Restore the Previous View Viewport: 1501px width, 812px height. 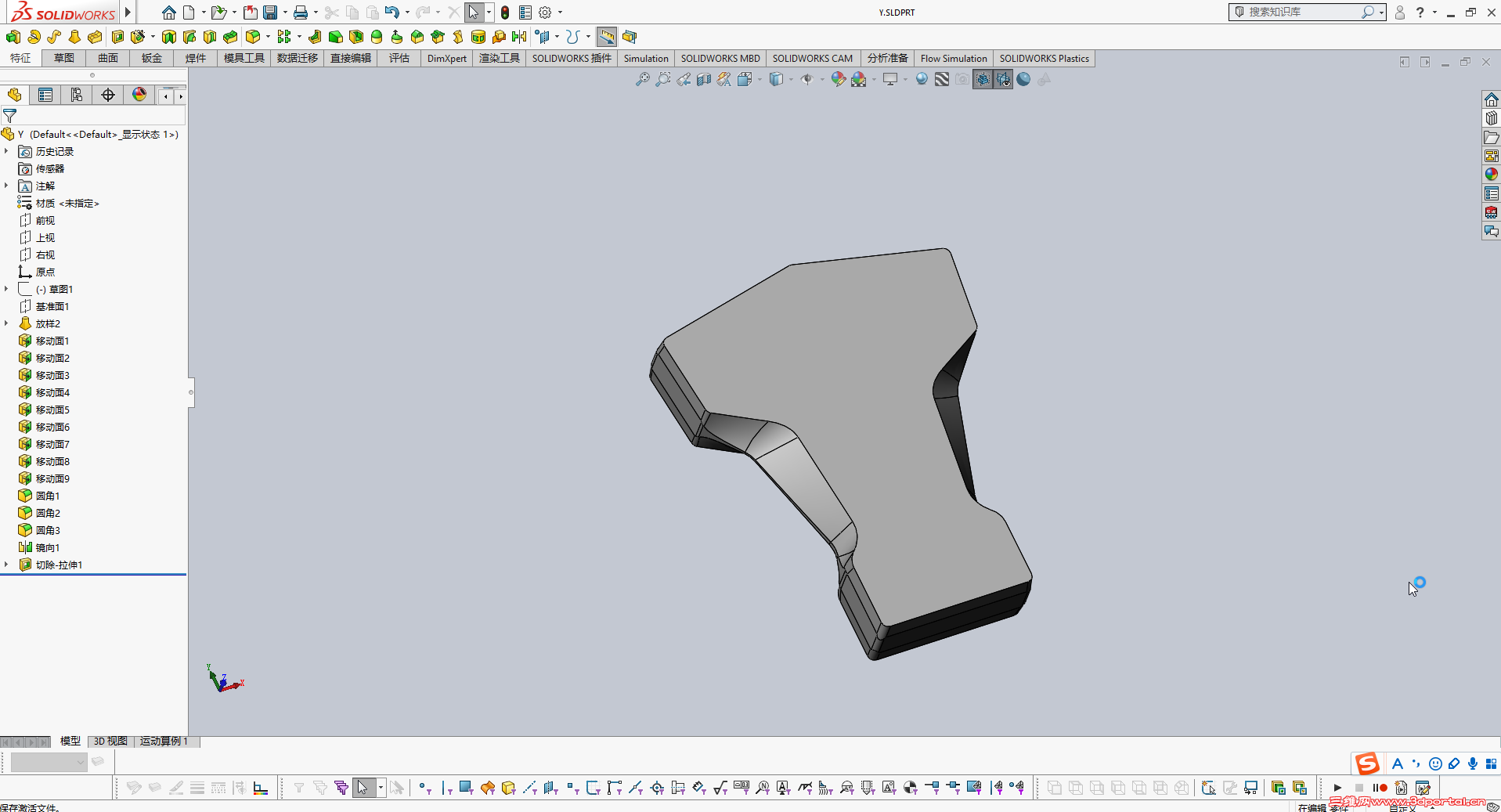[684, 79]
